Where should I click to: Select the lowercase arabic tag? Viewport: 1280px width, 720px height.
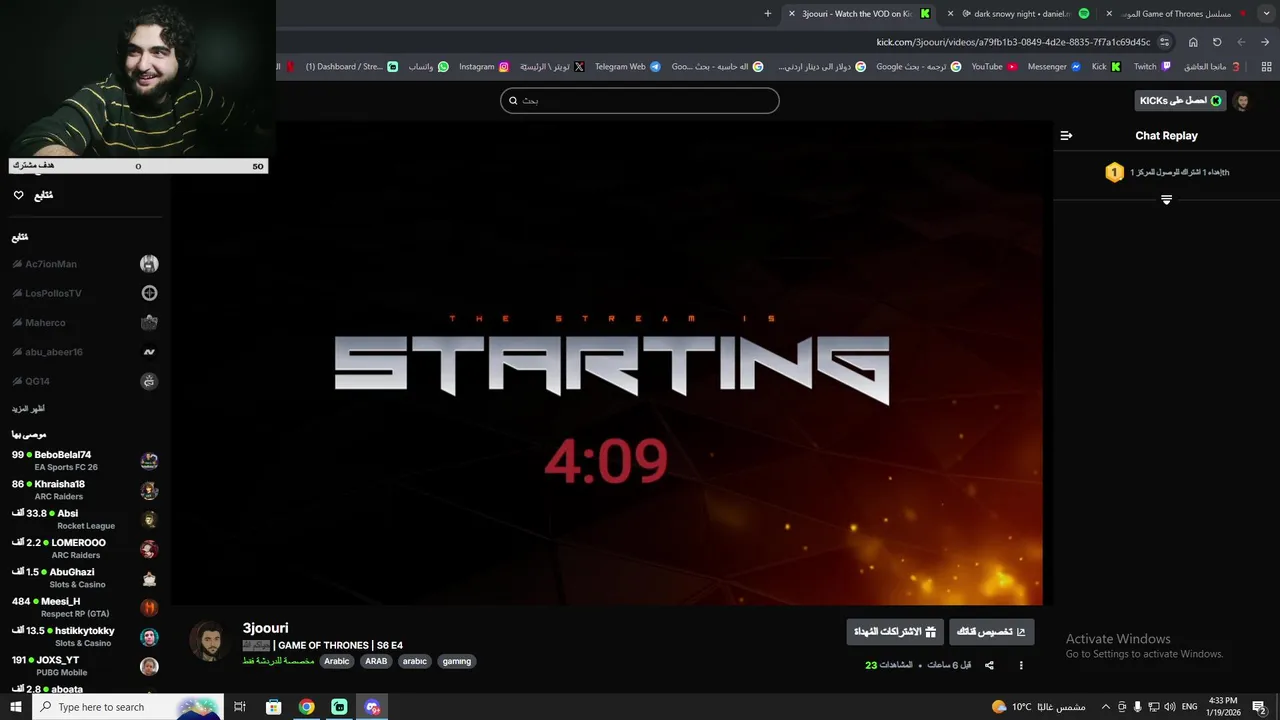point(414,661)
